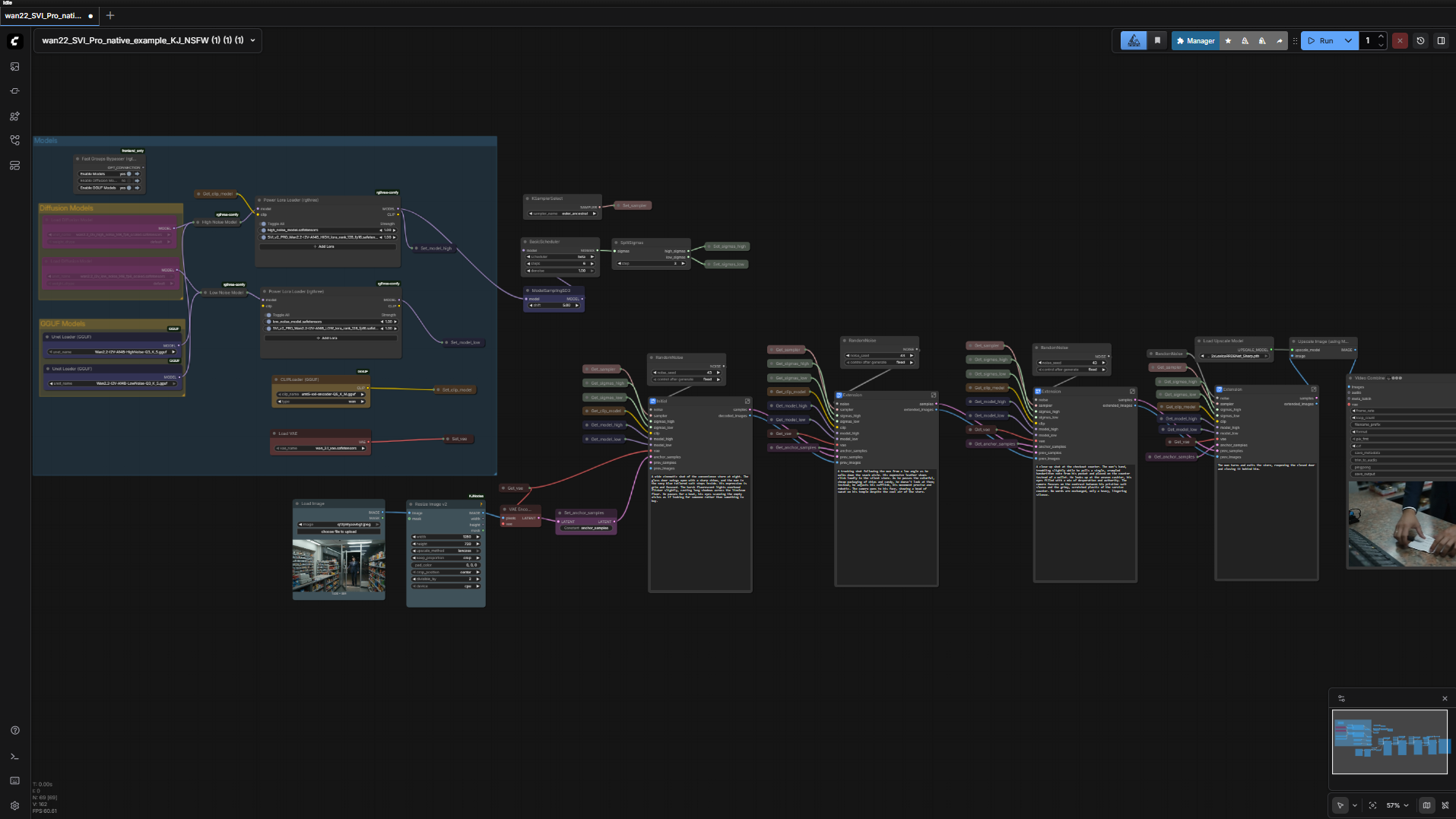Screen dimensions: 1456x819
Task: Open the settings gear in left sidebar
Action: coord(14,805)
